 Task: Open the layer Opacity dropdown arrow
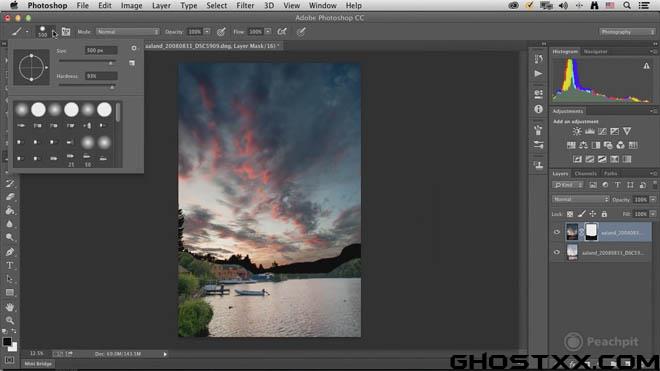click(x=653, y=200)
